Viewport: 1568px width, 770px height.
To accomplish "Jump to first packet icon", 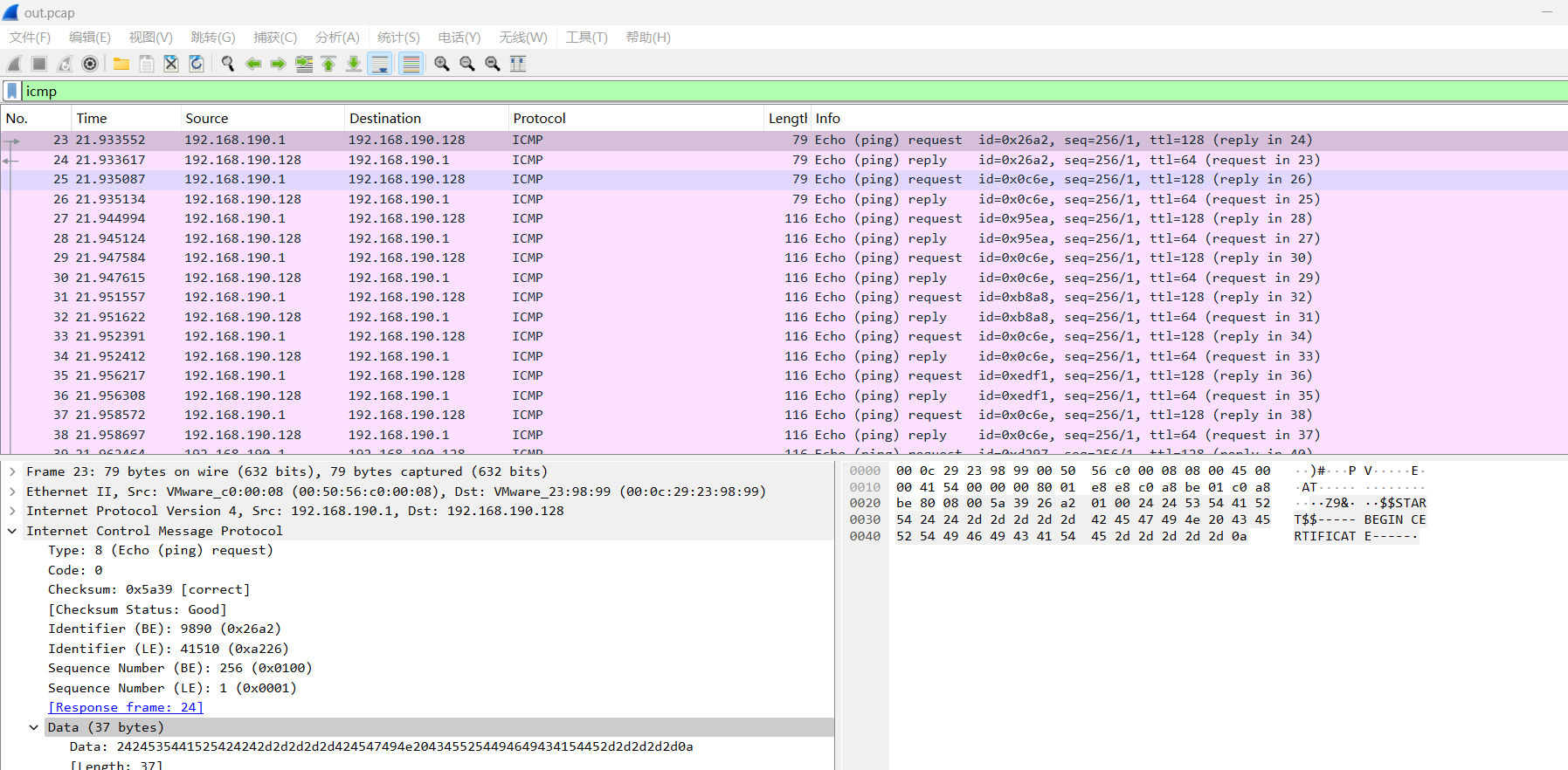I will pyautogui.click(x=328, y=64).
